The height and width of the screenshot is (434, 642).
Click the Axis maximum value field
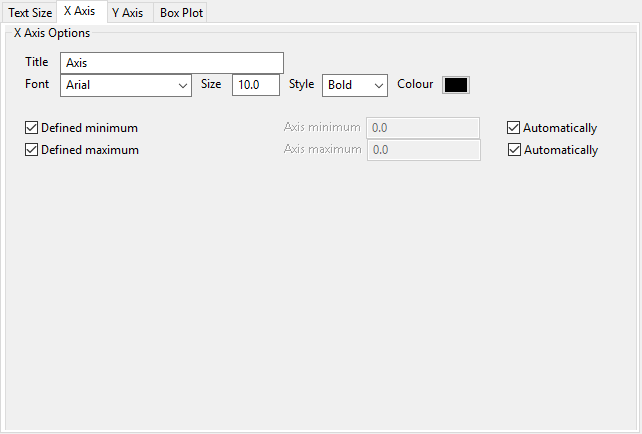424,150
